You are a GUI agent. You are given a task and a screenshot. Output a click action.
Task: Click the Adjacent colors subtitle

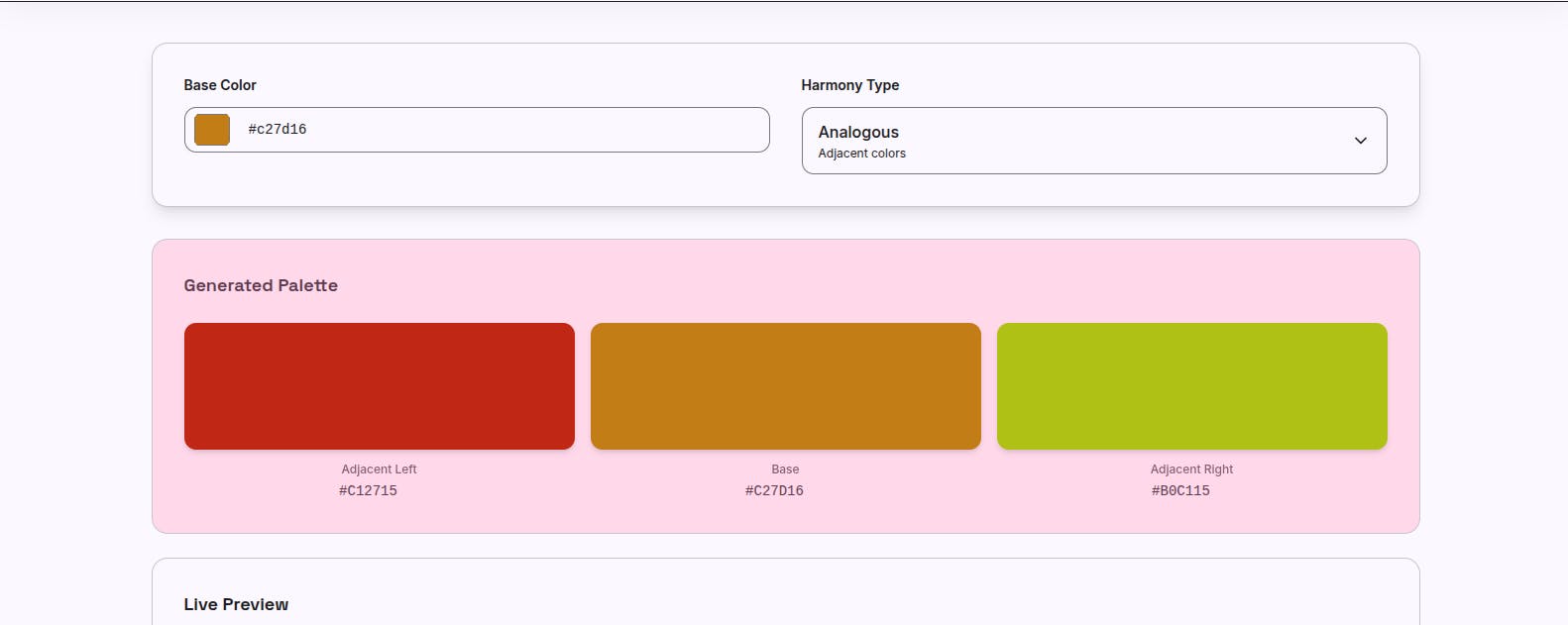(x=861, y=154)
